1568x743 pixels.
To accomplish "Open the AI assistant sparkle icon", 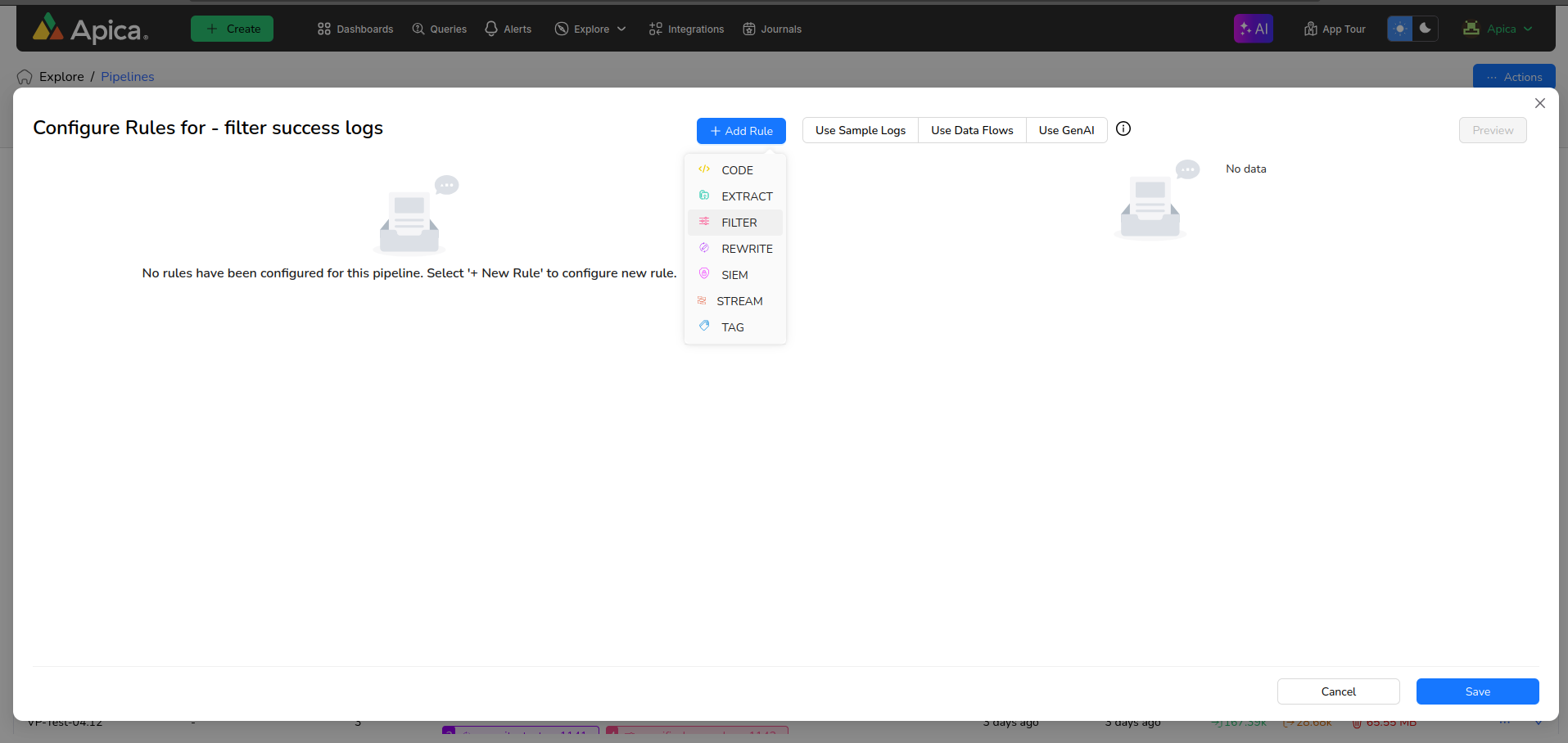I will point(1253,29).
